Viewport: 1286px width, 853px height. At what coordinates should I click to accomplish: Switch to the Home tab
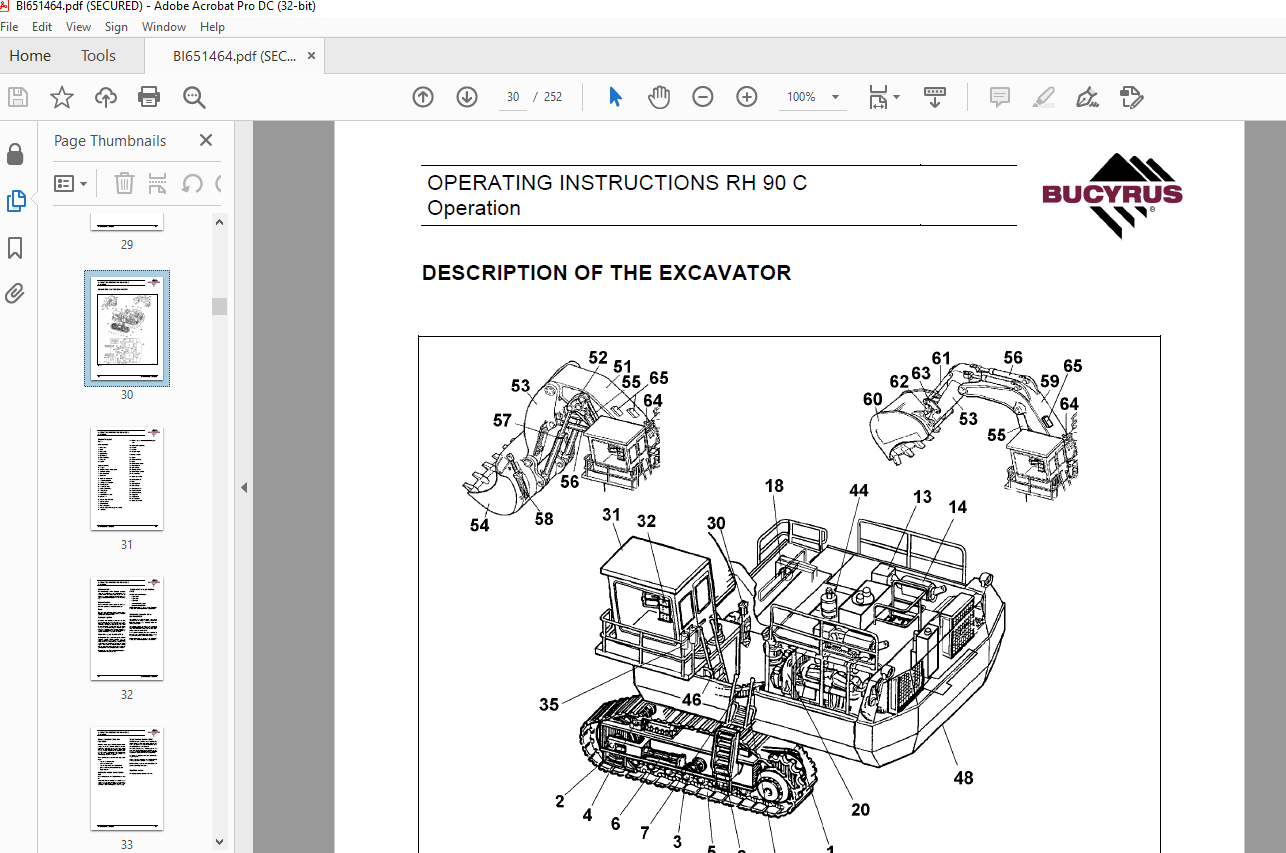30,56
